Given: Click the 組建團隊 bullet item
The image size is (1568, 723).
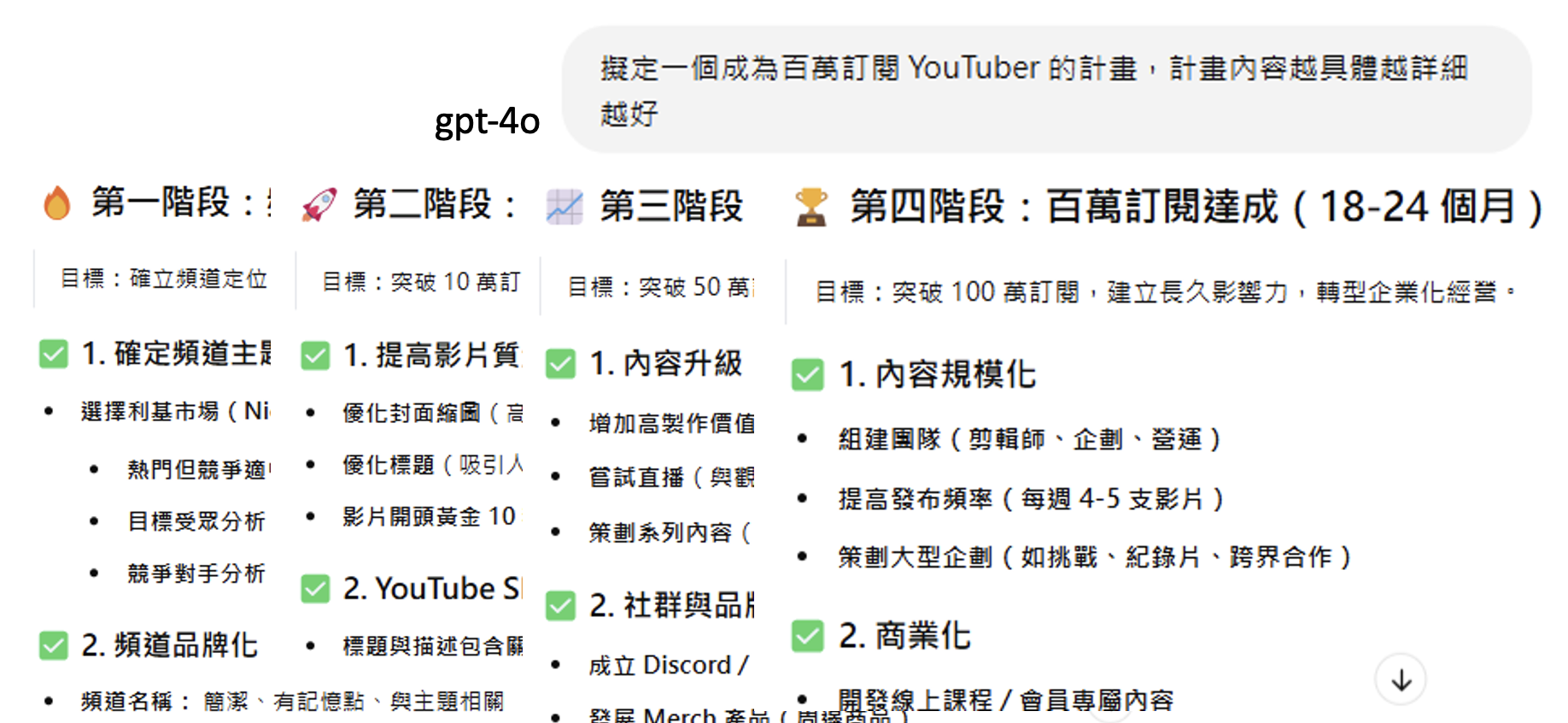Looking at the screenshot, I should 1029,439.
